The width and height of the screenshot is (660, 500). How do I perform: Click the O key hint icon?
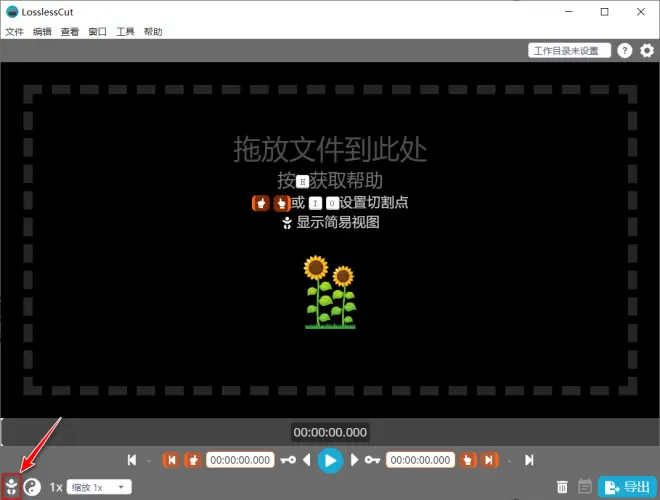point(332,204)
